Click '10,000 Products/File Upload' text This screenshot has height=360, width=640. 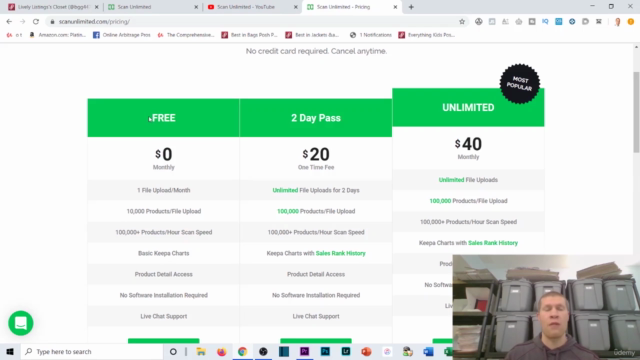tap(164, 211)
